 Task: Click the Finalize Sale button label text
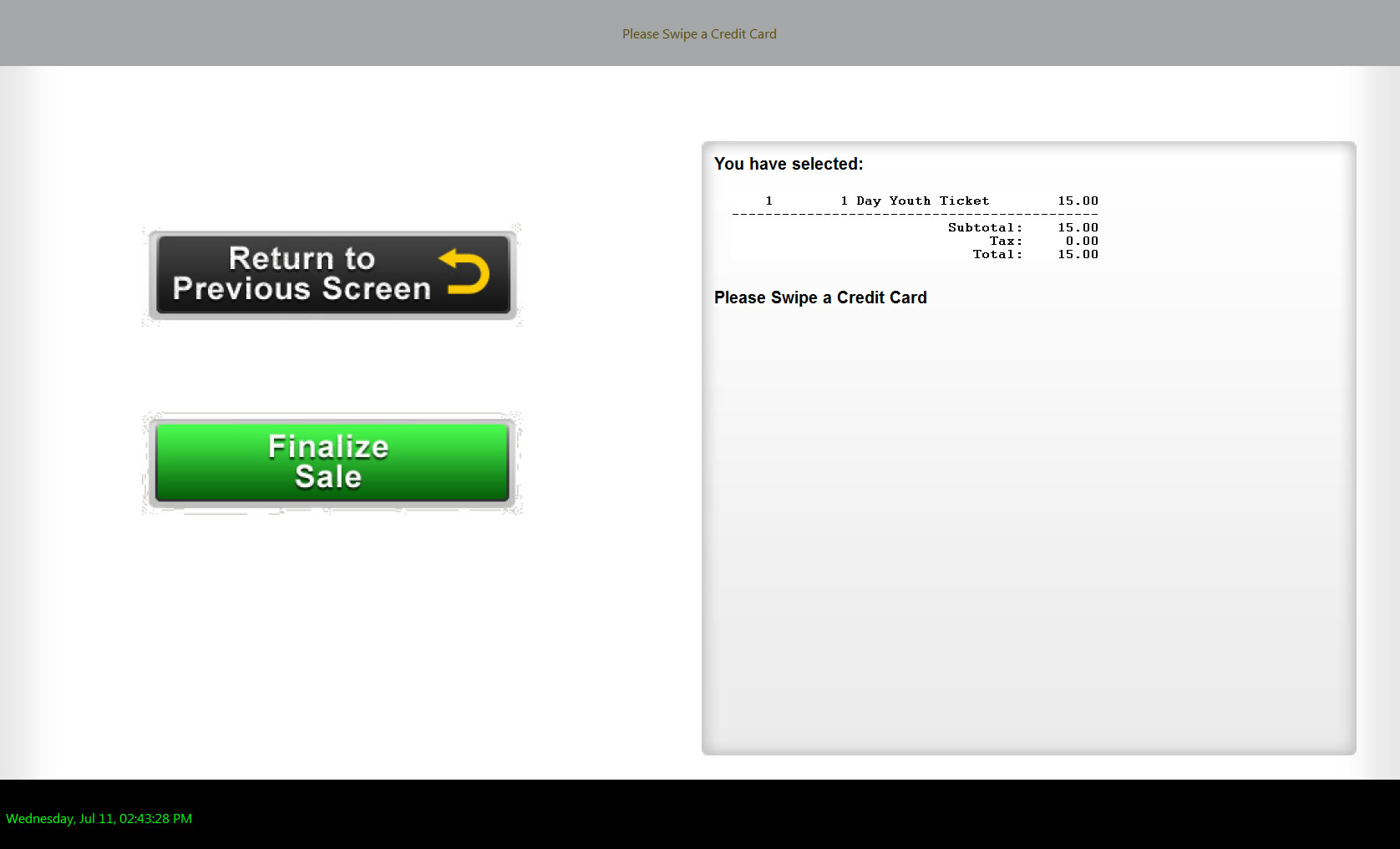point(329,461)
